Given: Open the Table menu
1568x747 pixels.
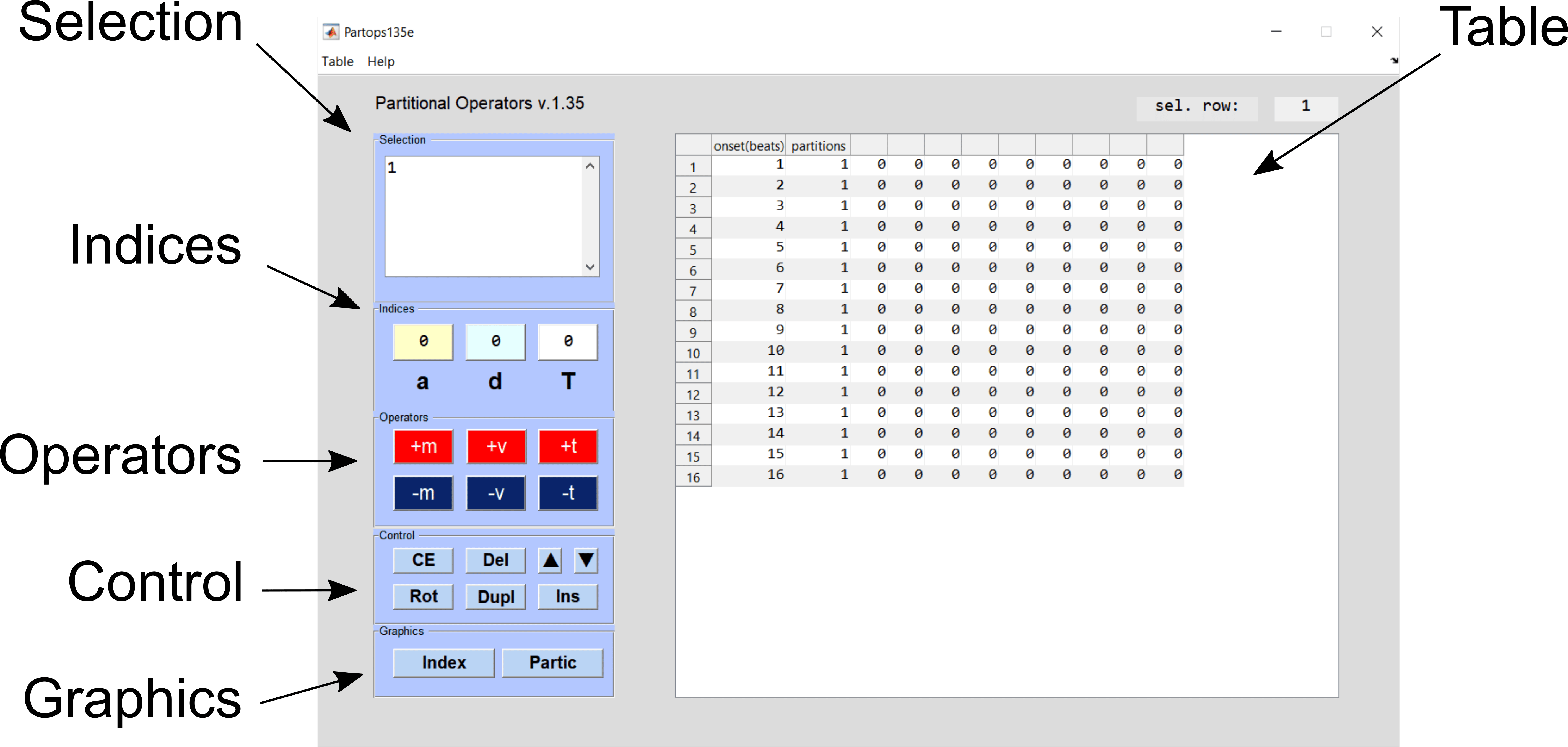Looking at the screenshot, I should click(x=337, y=61).
